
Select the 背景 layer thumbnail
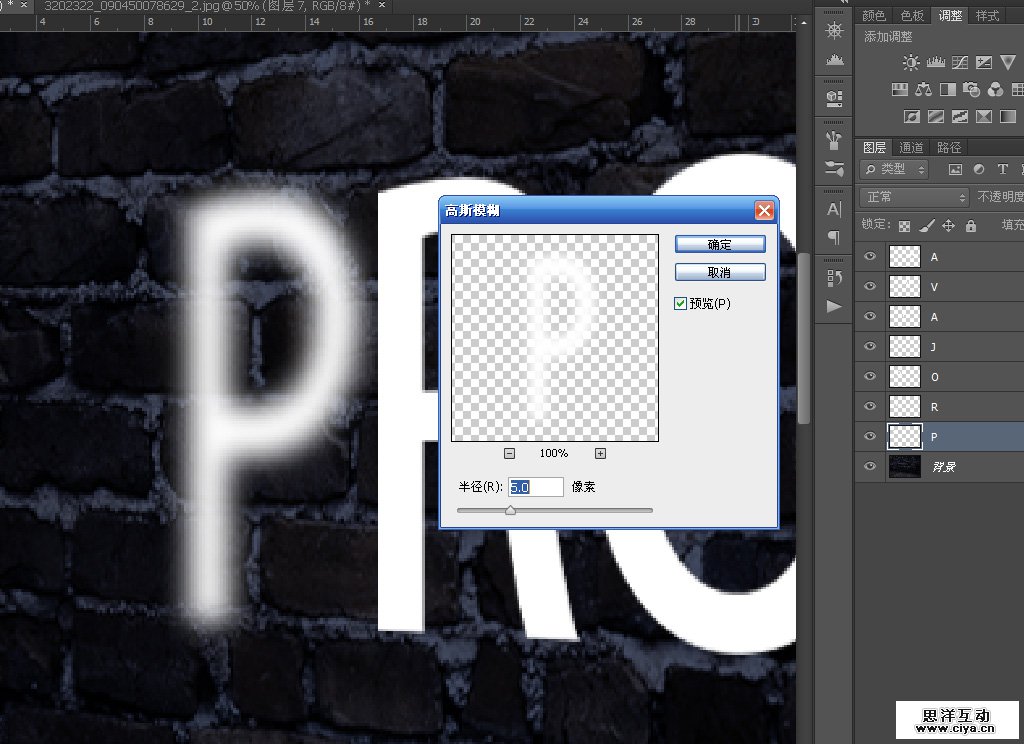coord(904,466)
